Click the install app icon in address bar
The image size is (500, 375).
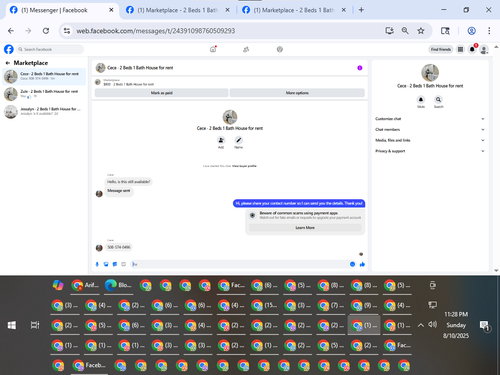pos(389,31)
